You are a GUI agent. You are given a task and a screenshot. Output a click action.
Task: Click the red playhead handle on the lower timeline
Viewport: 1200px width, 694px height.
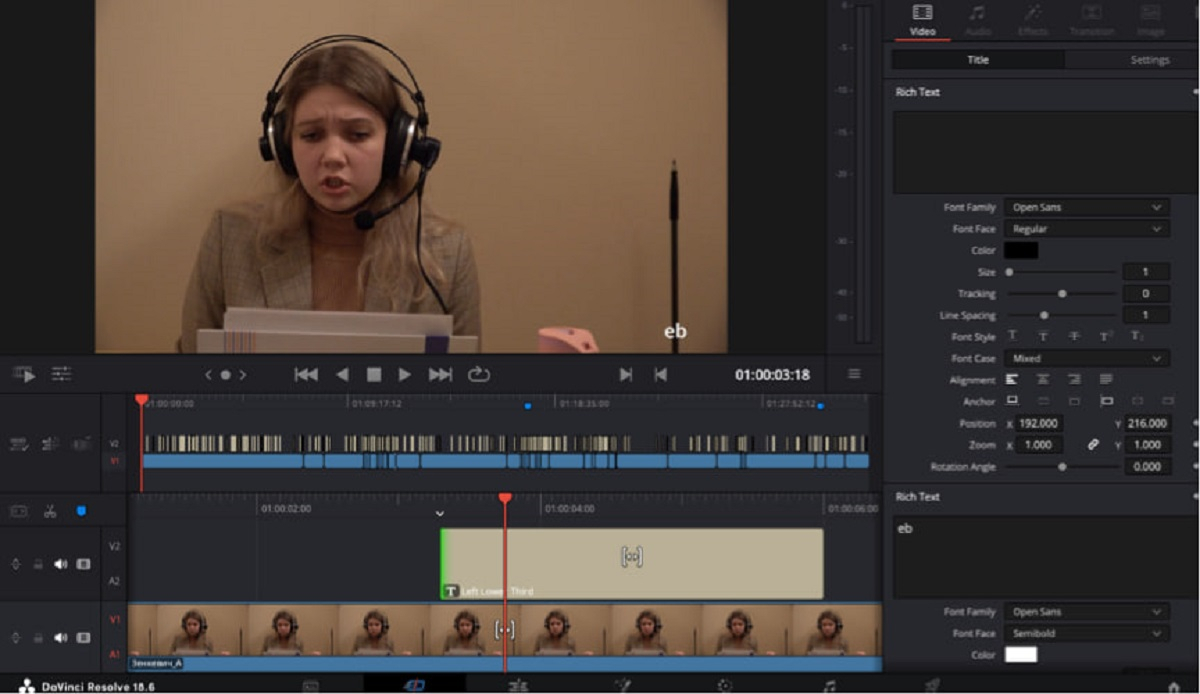pos(505,497)
